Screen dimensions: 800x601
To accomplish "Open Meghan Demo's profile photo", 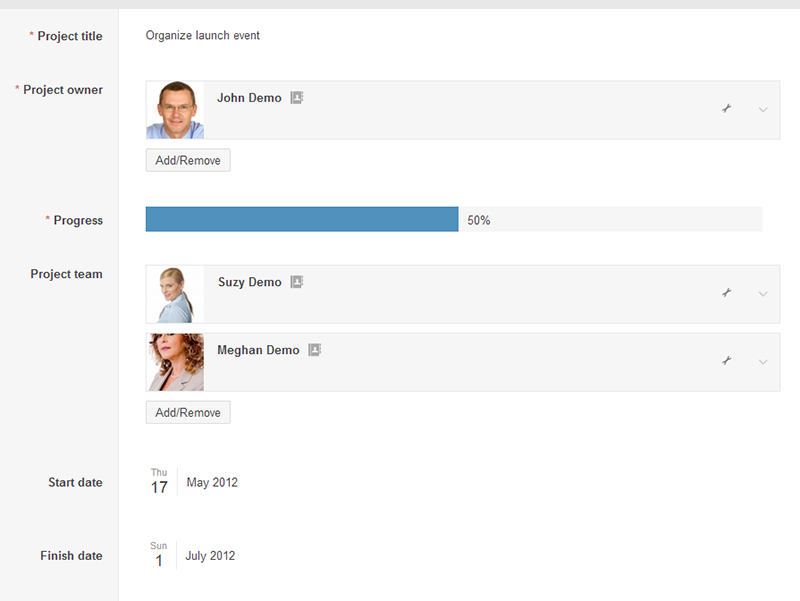I will pos(175,362).
